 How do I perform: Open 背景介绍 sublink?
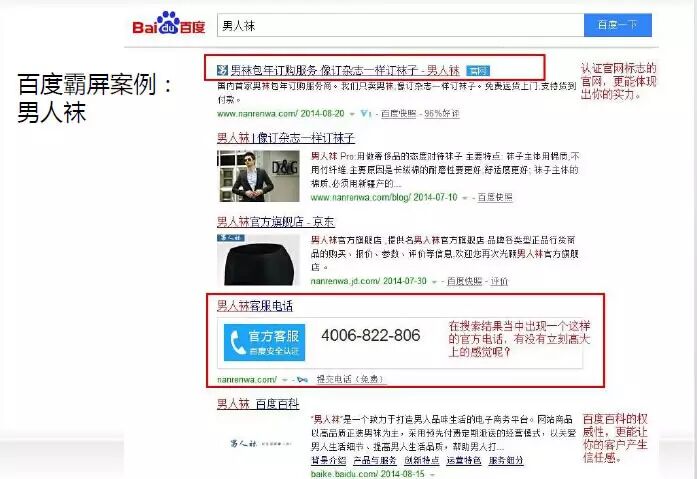pyautogui.click(x=328, y=460)
